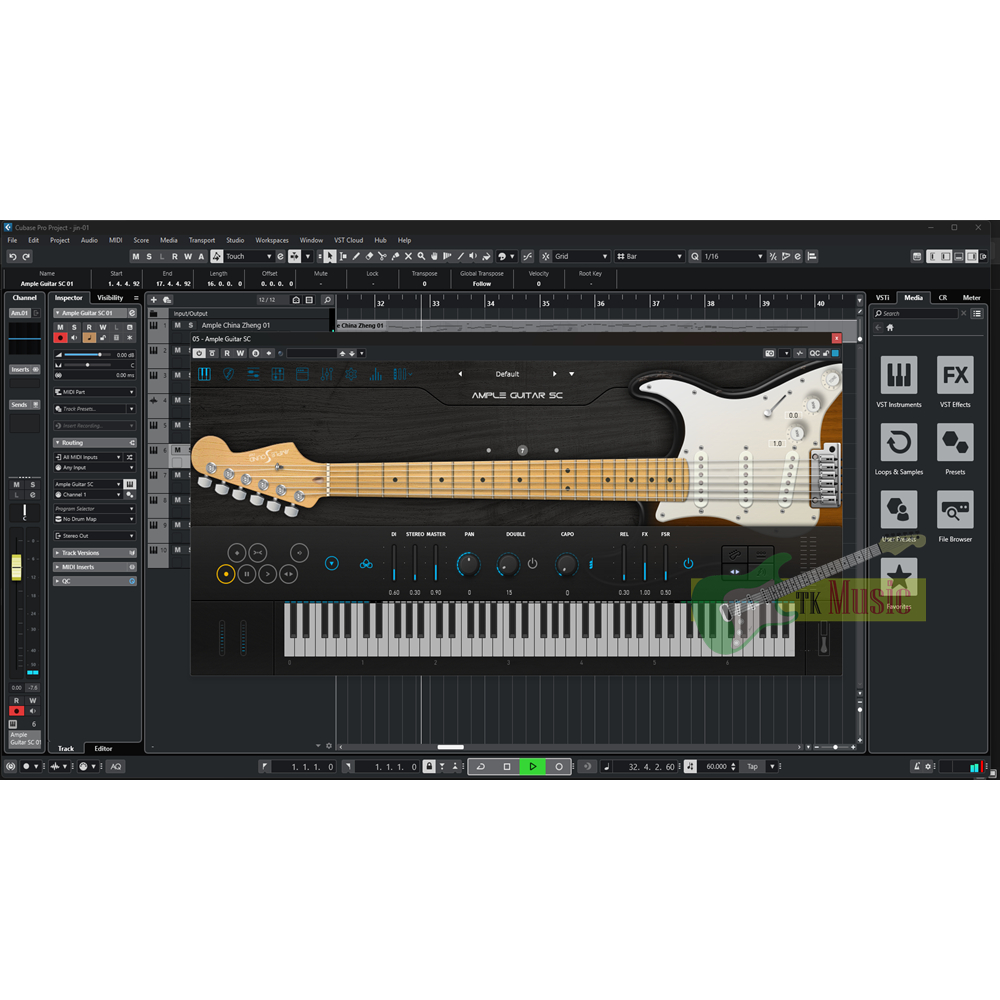The width and height of the screenshot is (1000, 1000).
Task: Open Ample Guitar tab player icon
Action: click(253, 374)
